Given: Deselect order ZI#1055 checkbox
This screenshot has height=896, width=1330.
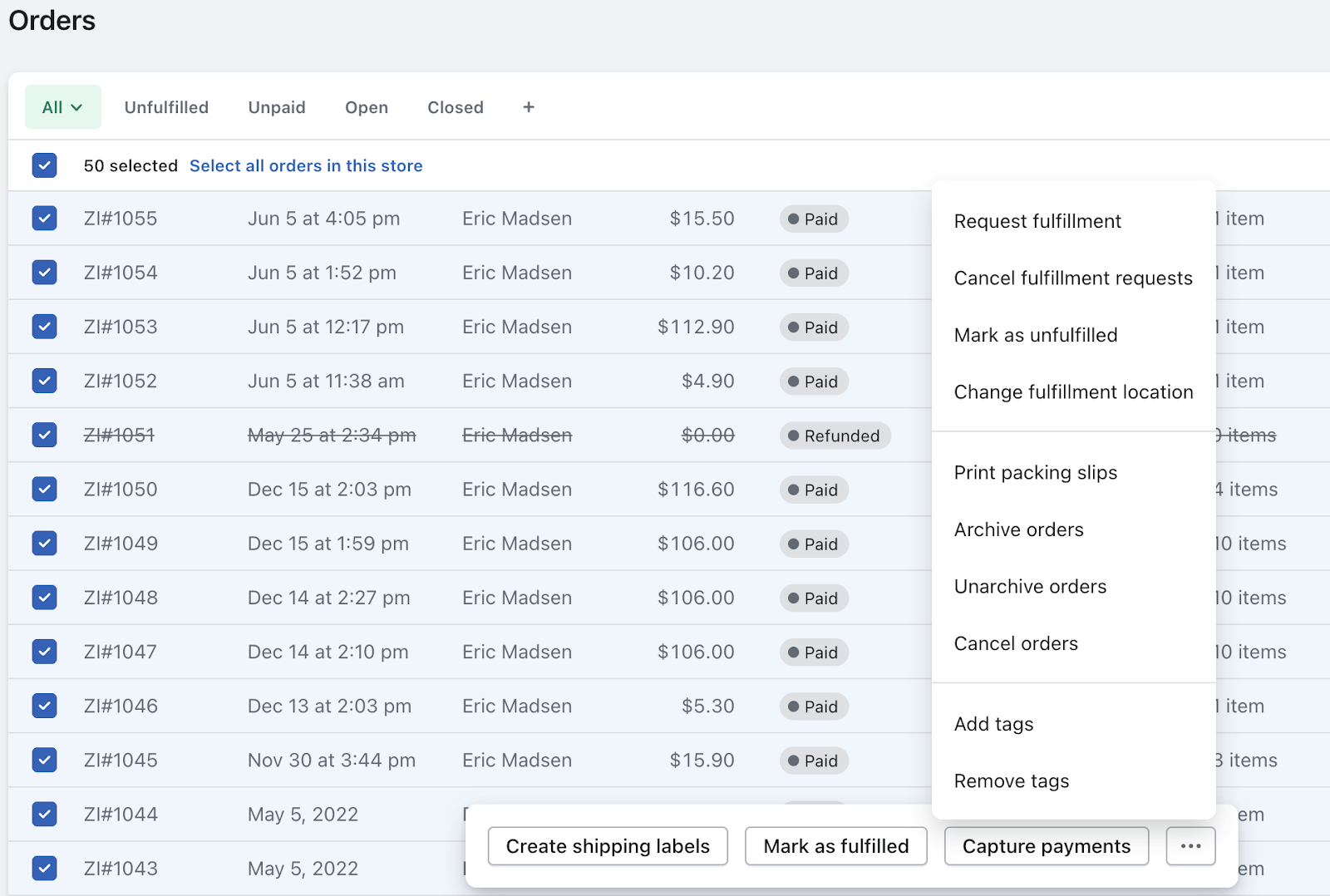Looking at the screenshot, I should point(45,219).
